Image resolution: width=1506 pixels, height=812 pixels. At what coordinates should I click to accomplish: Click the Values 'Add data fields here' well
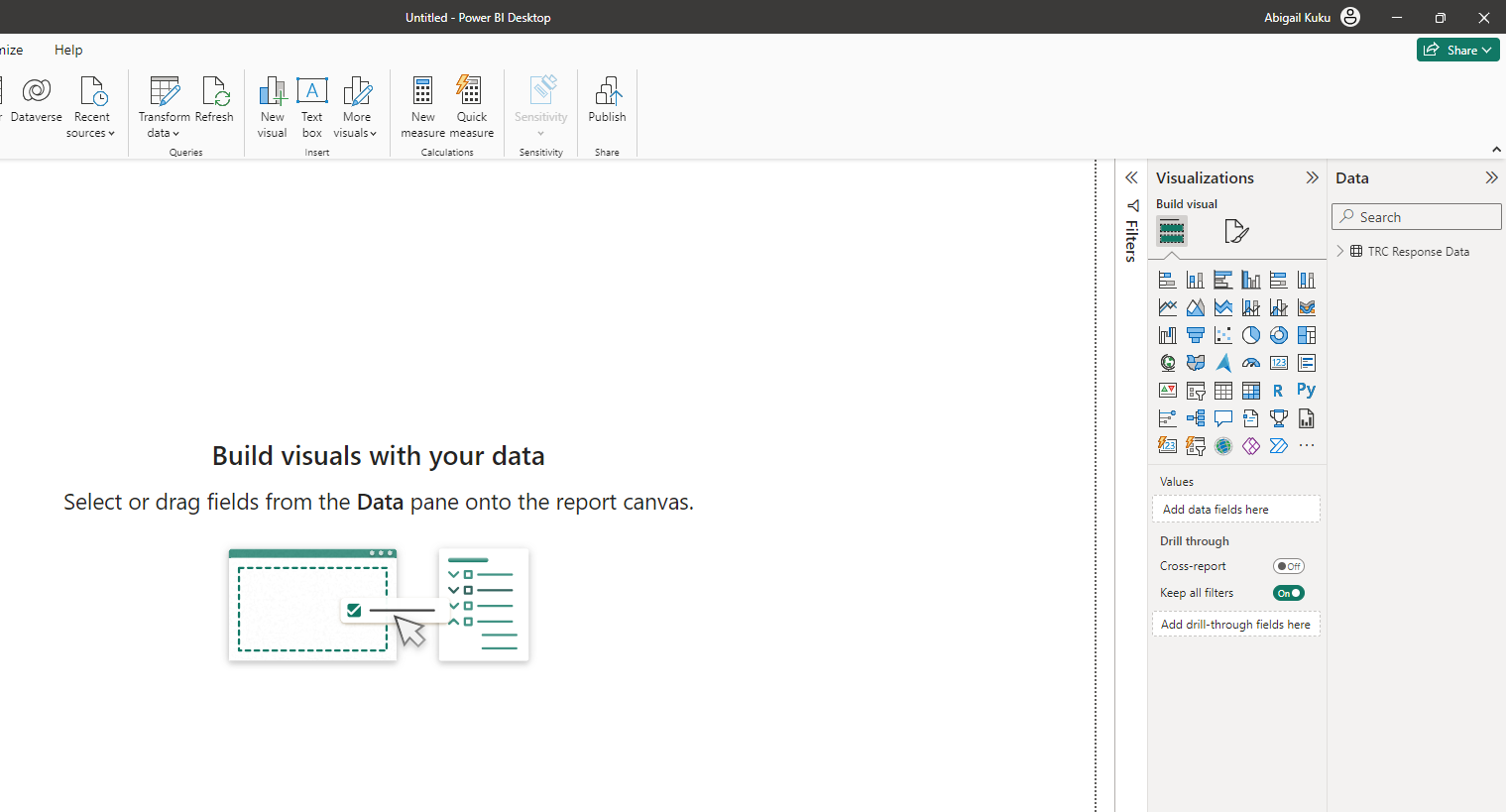click(x=1236, y=509)
